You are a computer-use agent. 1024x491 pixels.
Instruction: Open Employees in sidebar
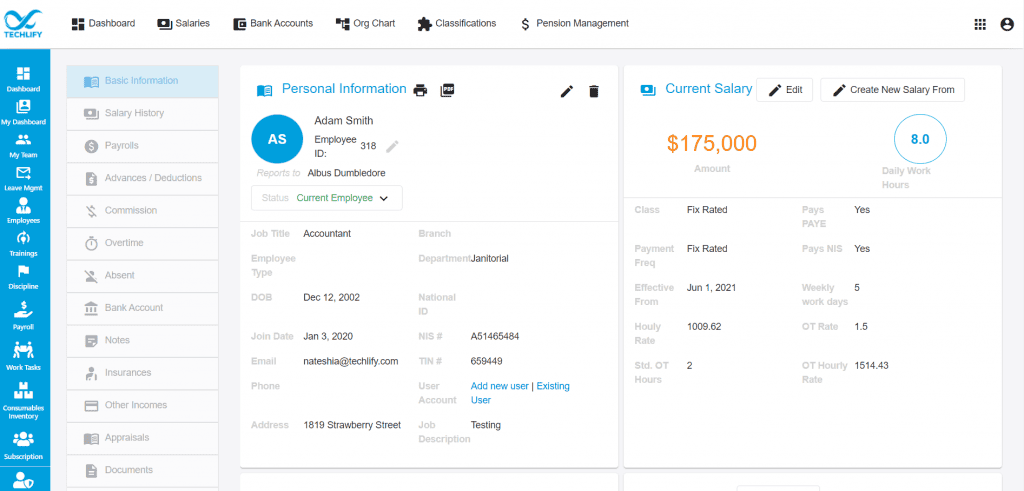pyautogui.click(x=24, y=210)
